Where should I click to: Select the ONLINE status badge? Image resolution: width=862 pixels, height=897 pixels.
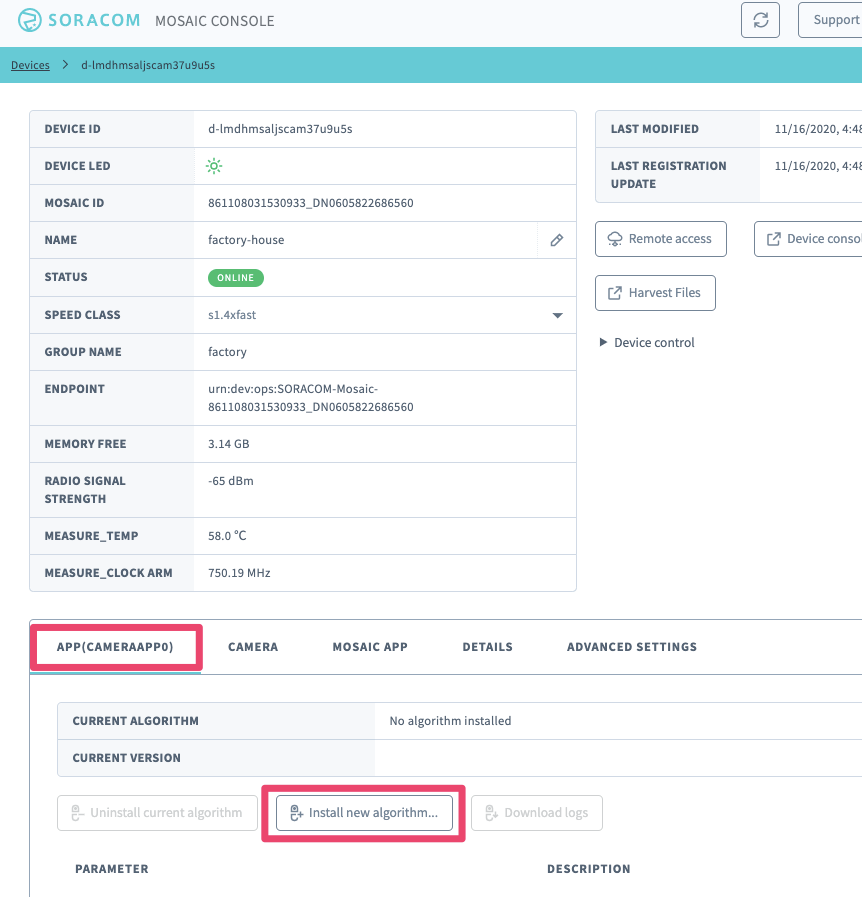coord(236,278)
